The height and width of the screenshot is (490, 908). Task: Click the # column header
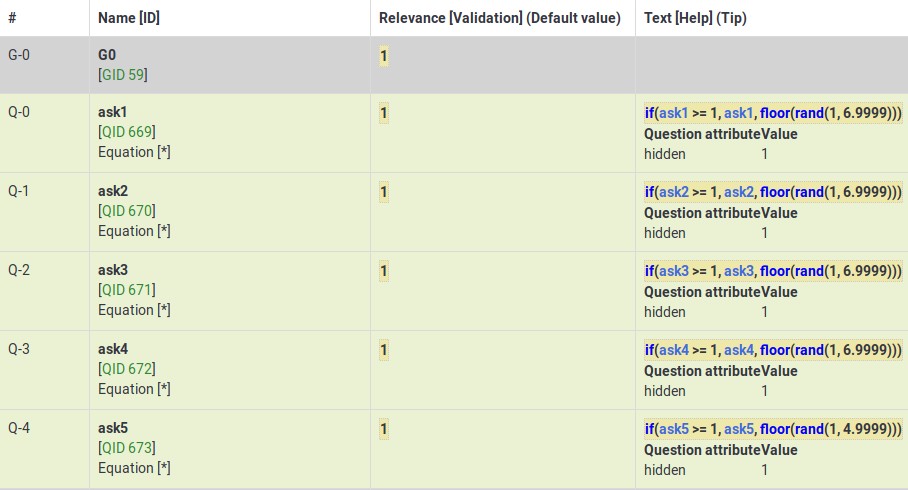tap(12, 18)
